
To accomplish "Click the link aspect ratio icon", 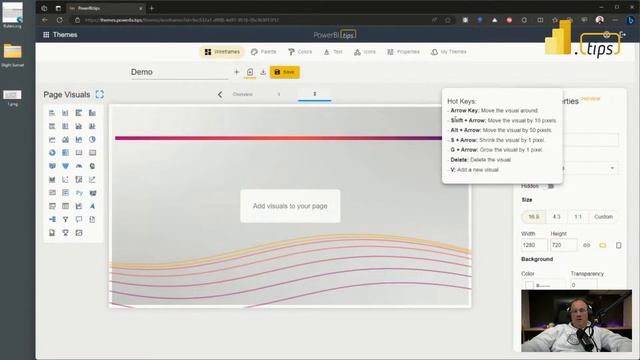I will coord(587,245).
